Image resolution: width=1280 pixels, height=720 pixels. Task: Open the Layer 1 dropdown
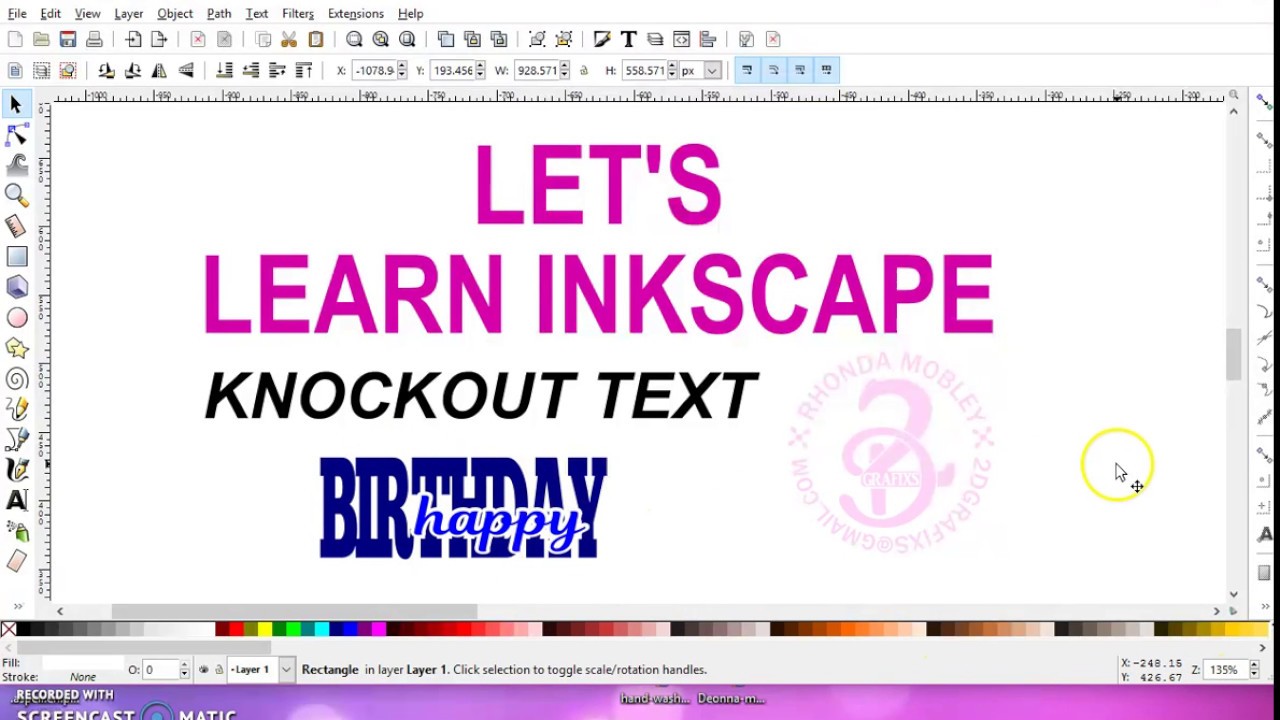pos(262,670)
